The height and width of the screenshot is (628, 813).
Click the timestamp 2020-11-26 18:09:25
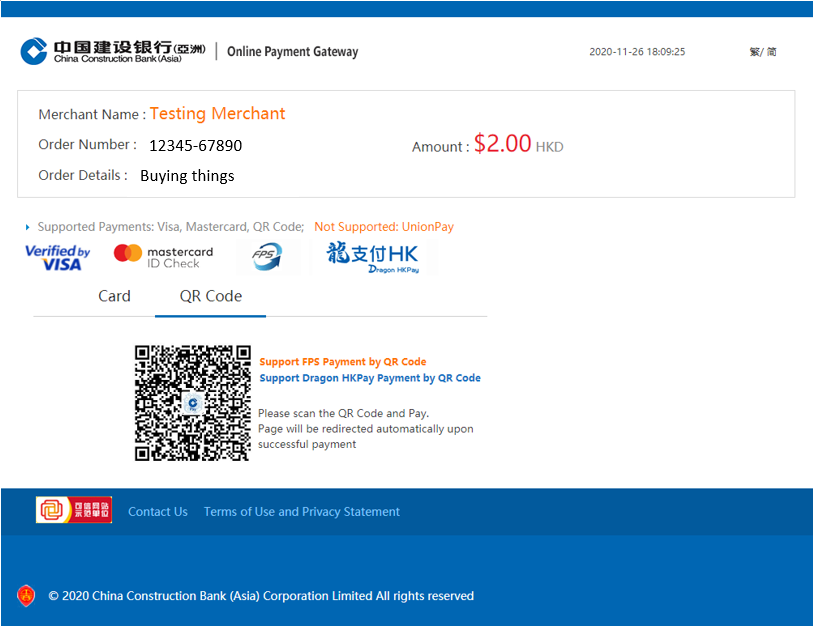point(637,52)
